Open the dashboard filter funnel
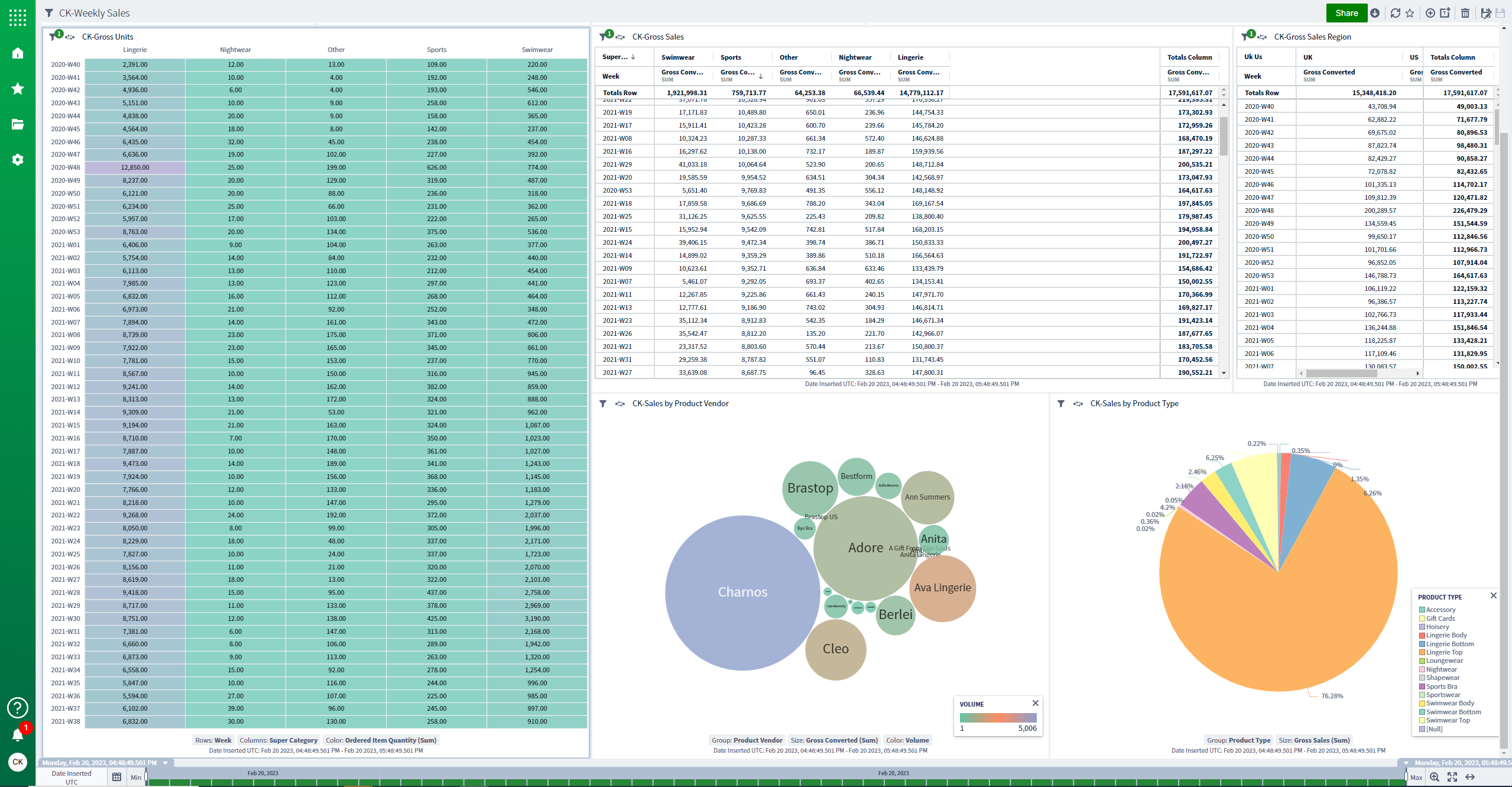 pos(49,13)
